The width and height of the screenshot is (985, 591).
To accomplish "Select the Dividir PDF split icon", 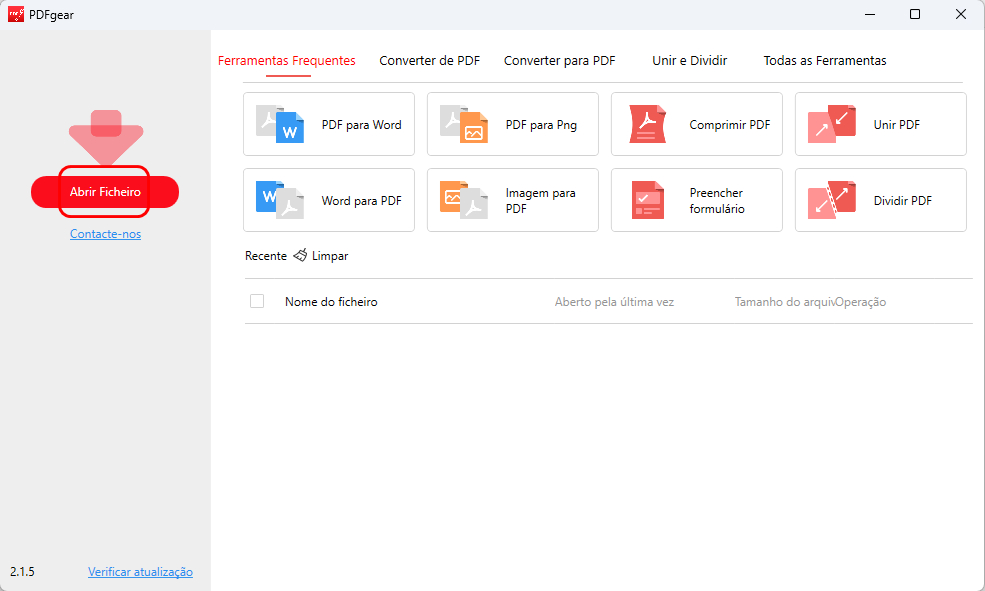I will pos(832,200).
